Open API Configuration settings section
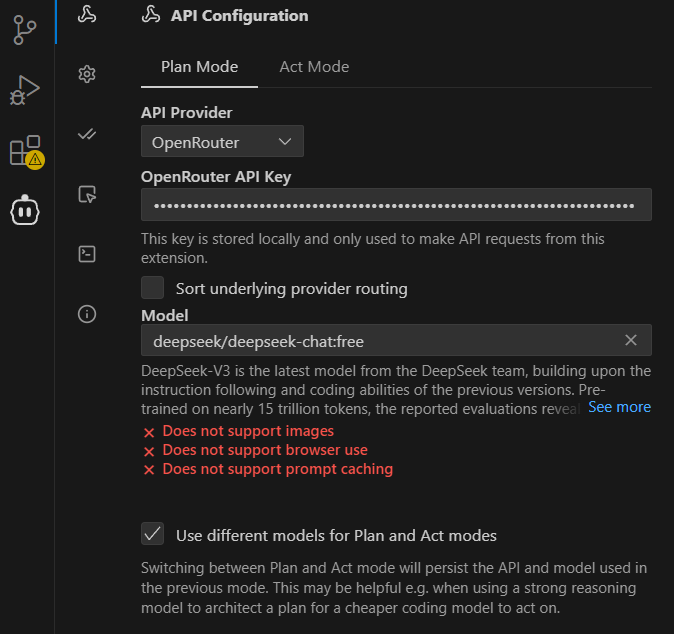The image size is (674, 634). 87,13
